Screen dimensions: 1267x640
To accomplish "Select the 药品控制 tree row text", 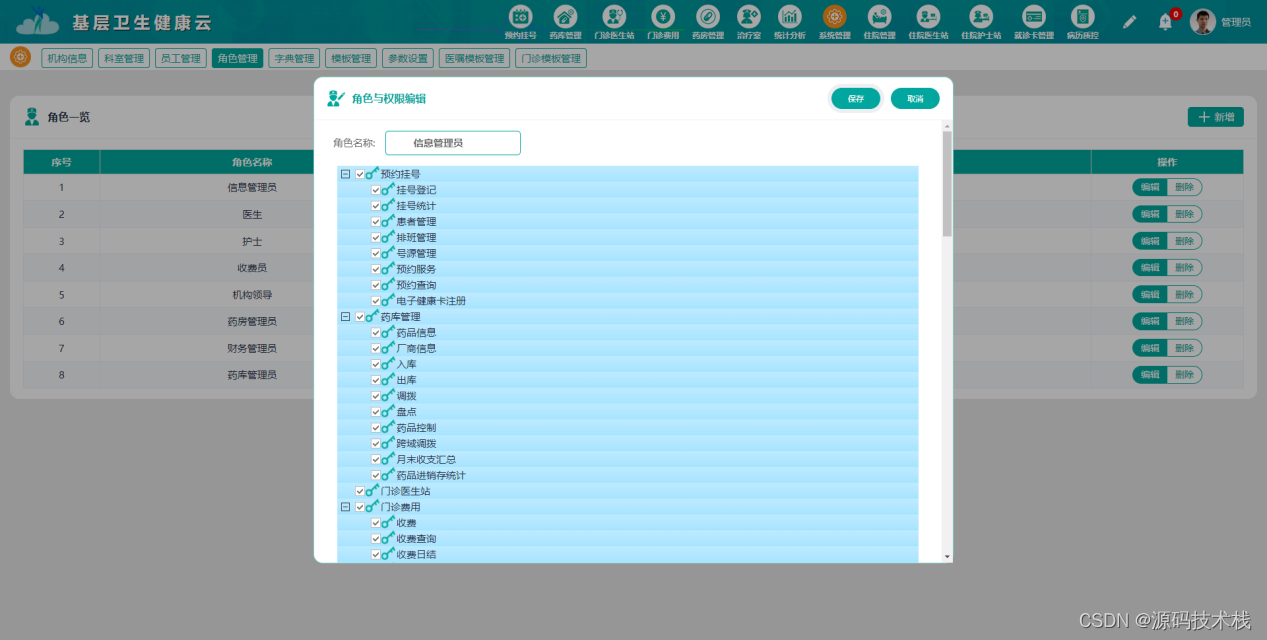I will pos(416,427).
